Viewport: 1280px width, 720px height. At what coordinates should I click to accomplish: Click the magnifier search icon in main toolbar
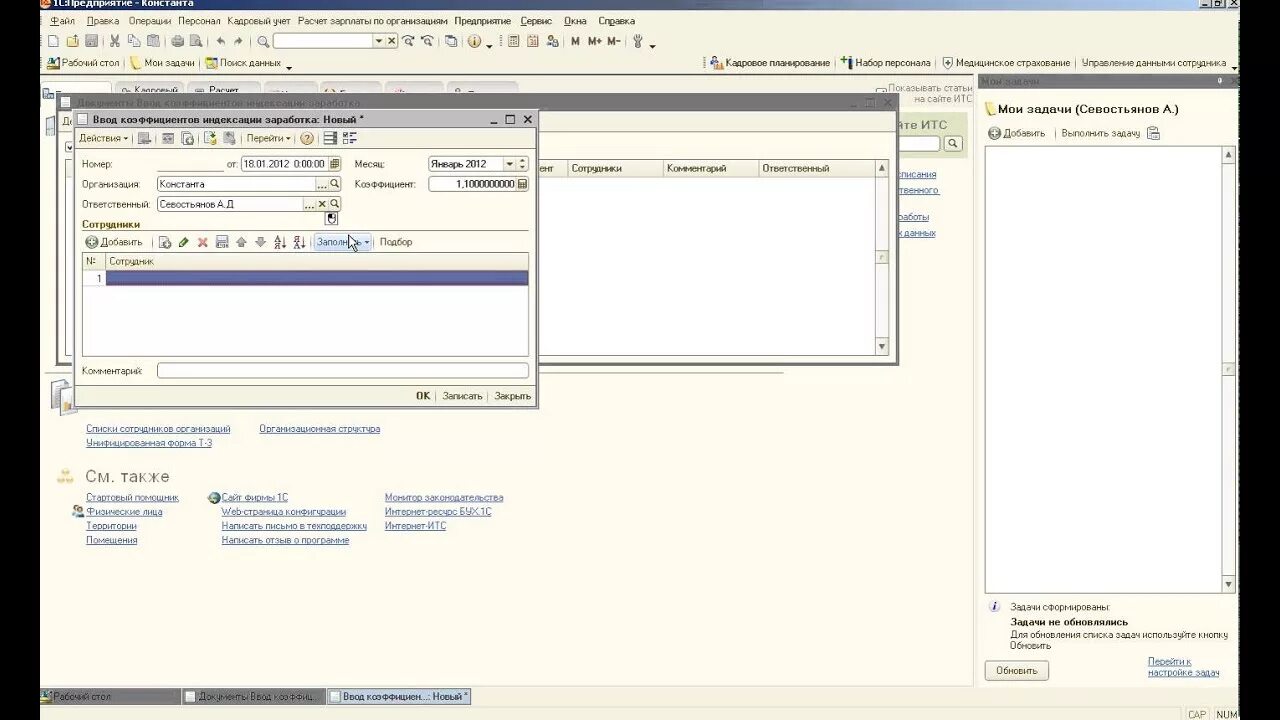(263, 41)
